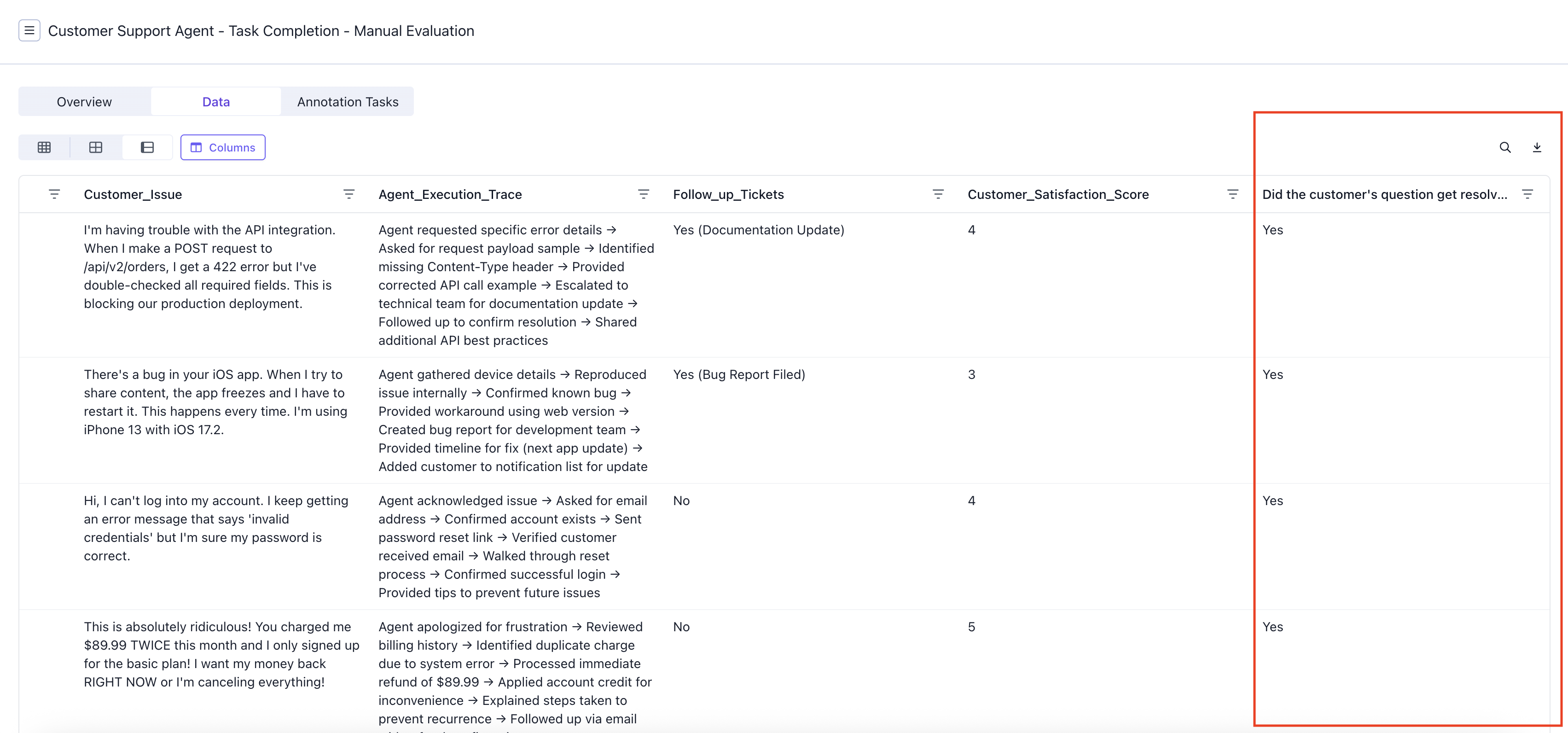Open the hamburger sidebar menu
Screen dimensions: 1568x733
point(29,30)
